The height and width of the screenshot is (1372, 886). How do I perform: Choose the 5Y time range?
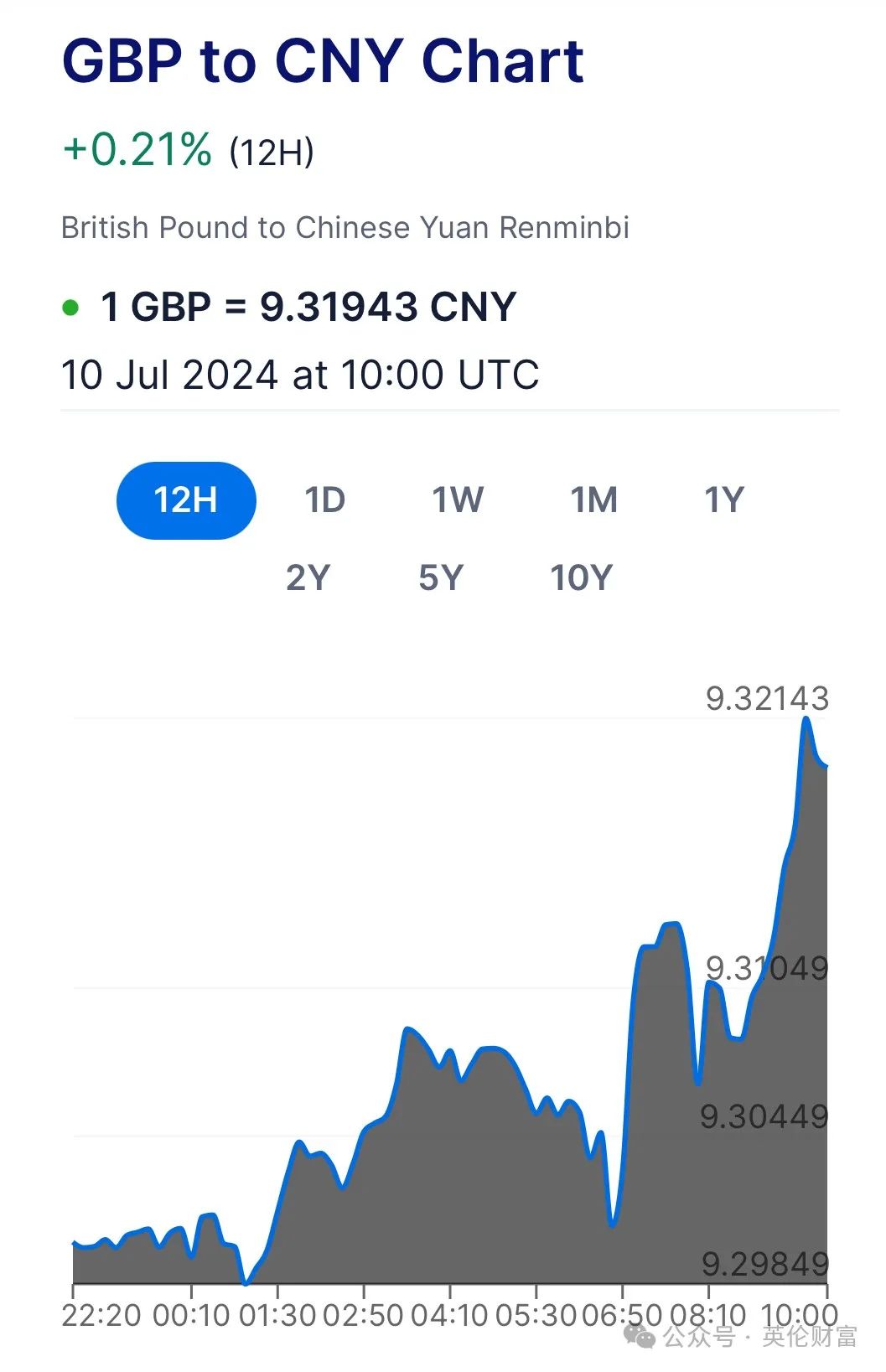tap(442, 577)
